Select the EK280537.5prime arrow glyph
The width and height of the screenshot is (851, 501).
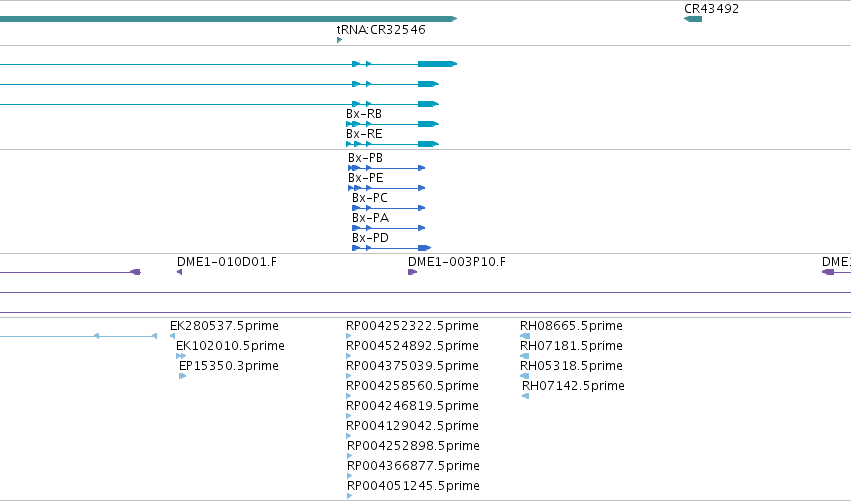(x=173, y=336)
